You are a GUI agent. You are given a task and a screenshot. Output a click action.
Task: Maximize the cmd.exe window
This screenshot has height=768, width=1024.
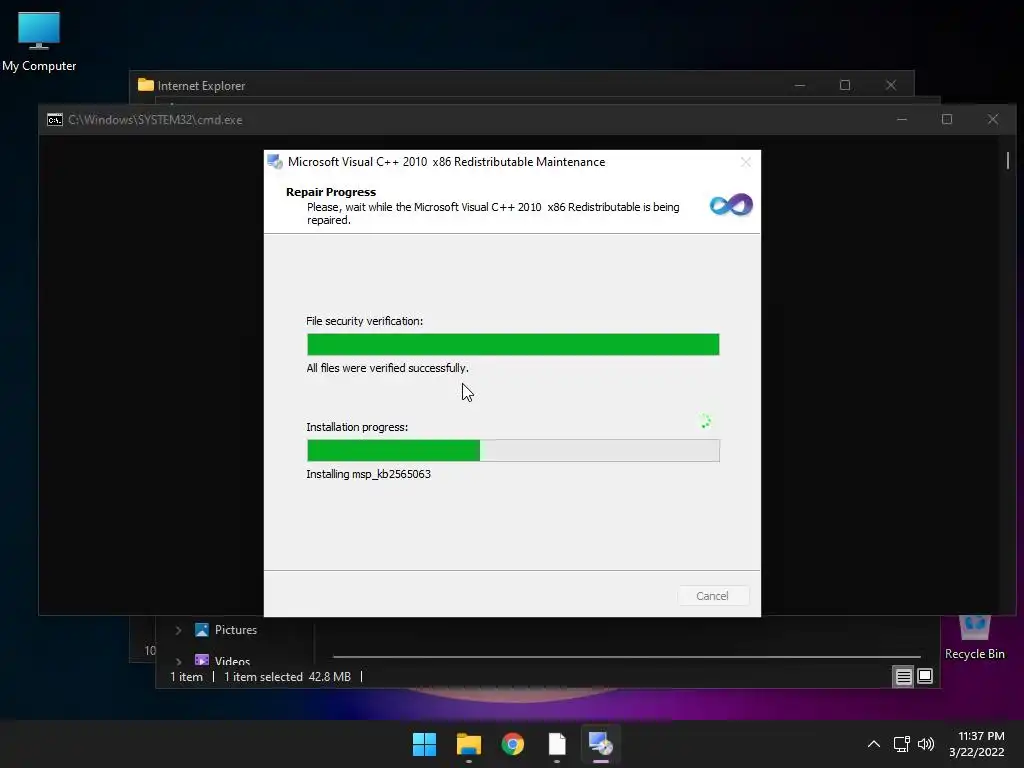click(x=947, y=120)
